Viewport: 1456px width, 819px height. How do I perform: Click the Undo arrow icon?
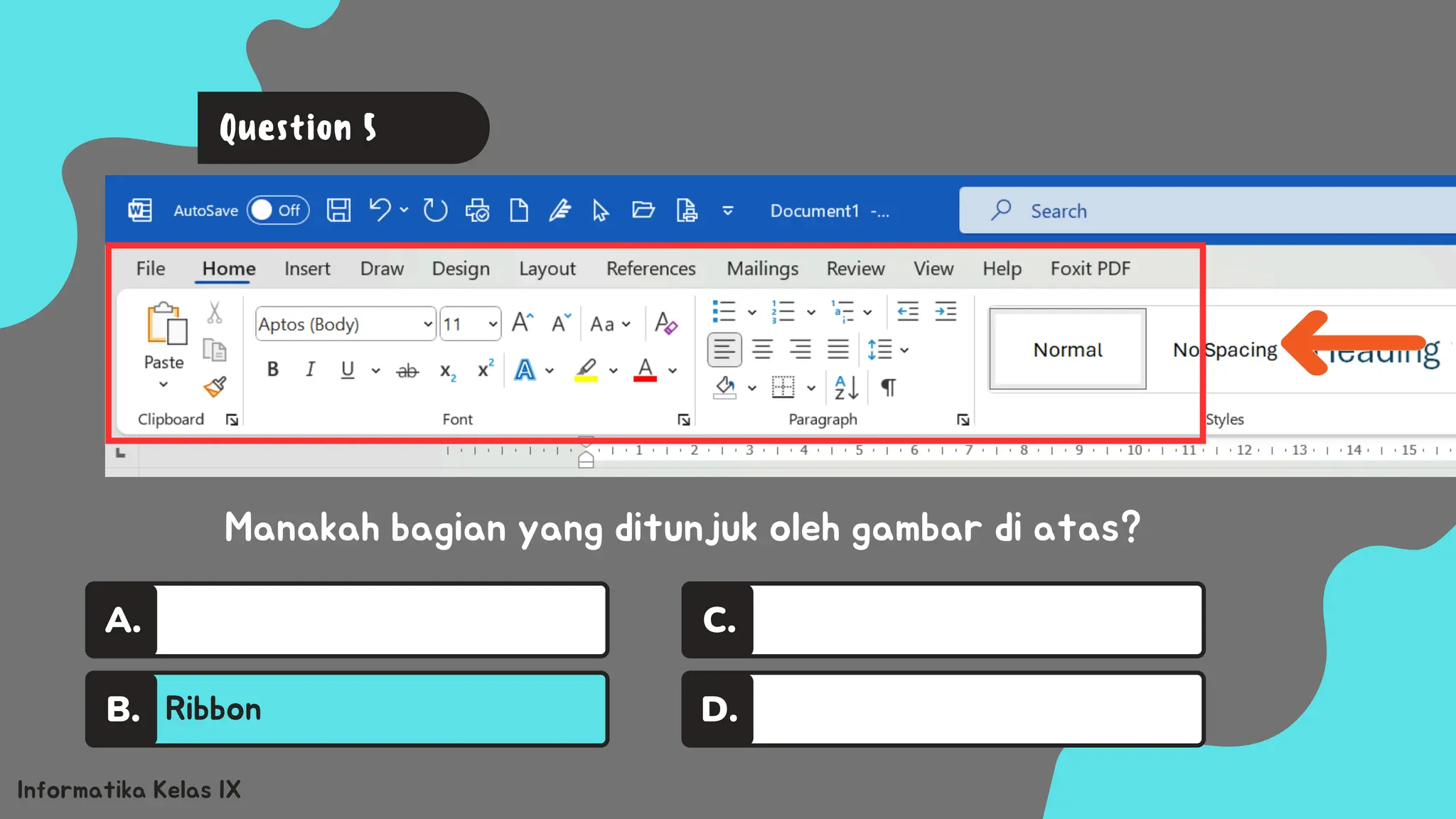380,210
